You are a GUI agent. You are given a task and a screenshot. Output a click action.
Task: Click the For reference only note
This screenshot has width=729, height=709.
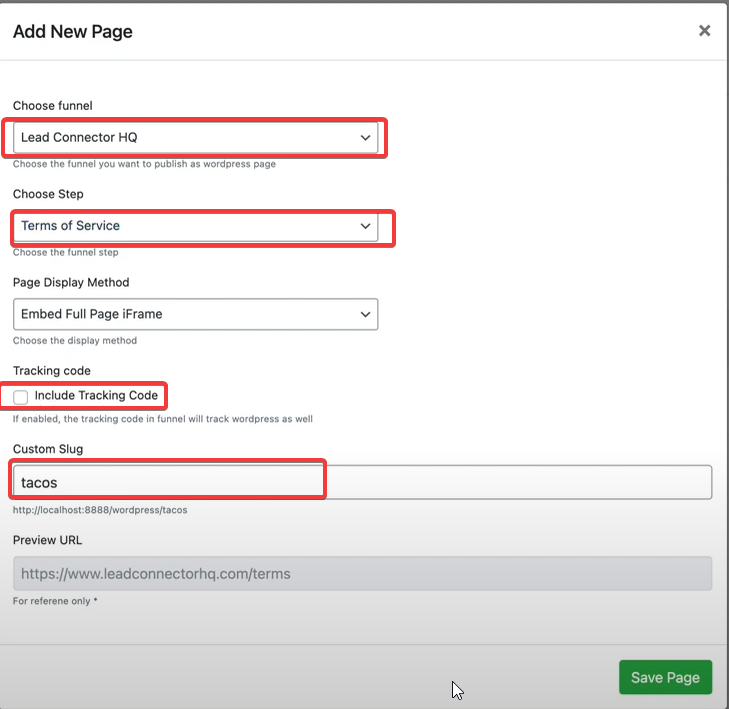coord(54,602)
